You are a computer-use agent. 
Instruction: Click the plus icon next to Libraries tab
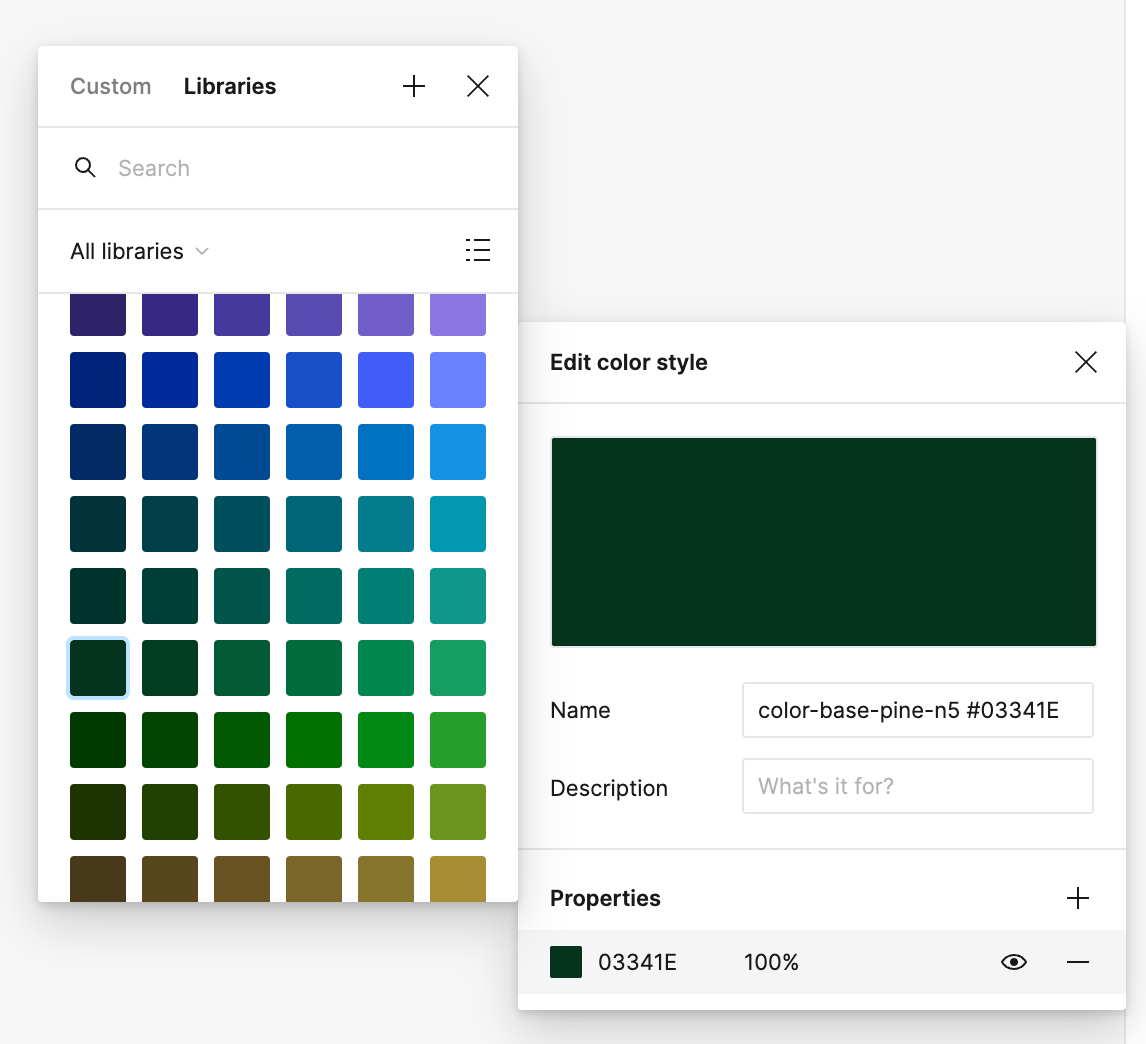(413, 86)
